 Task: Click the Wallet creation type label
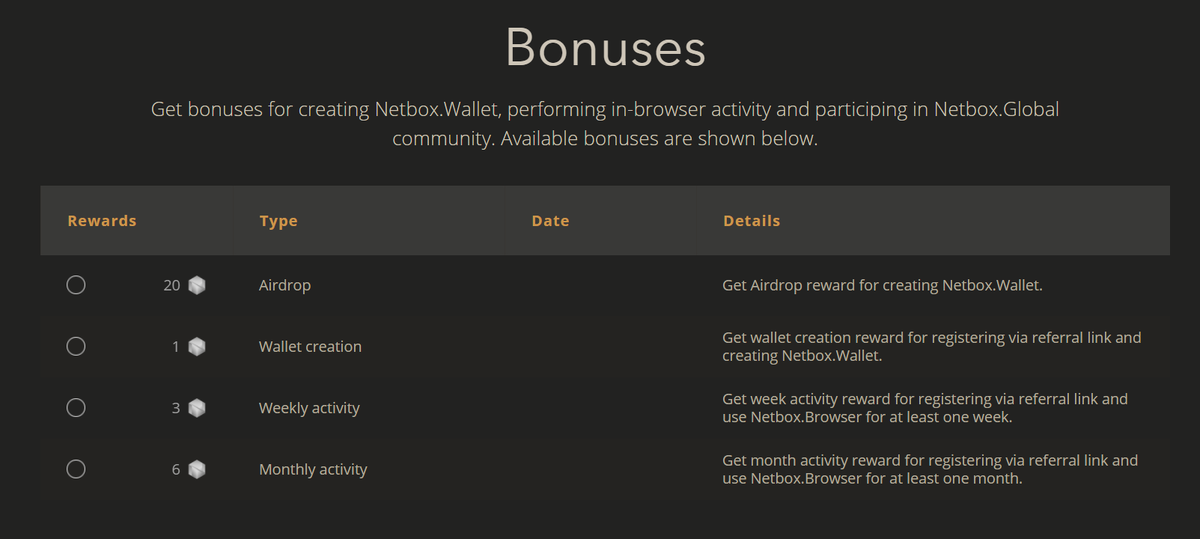click(310, 347)
